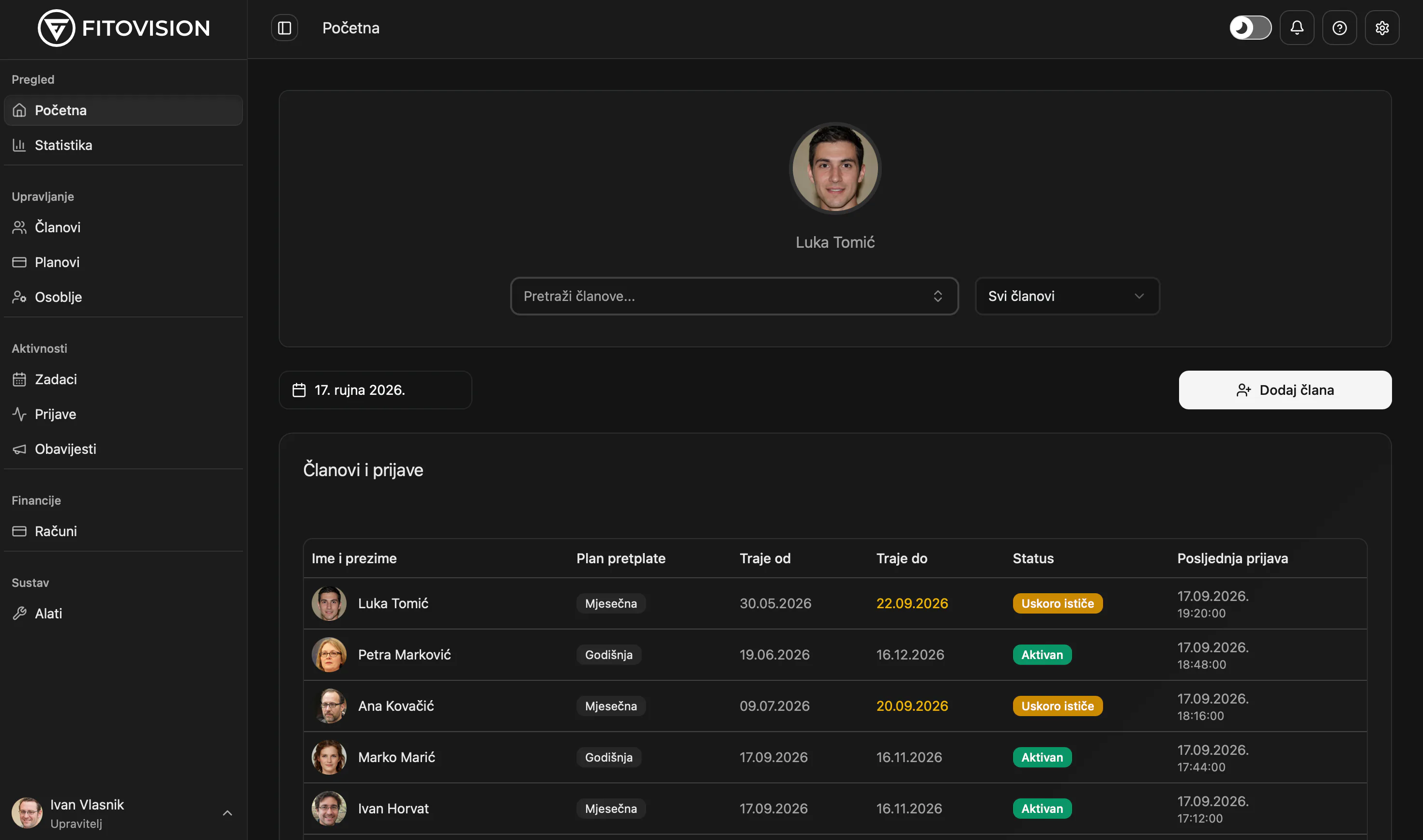Click the Računi card icon

pyautogui.click(x=19, y=531)
